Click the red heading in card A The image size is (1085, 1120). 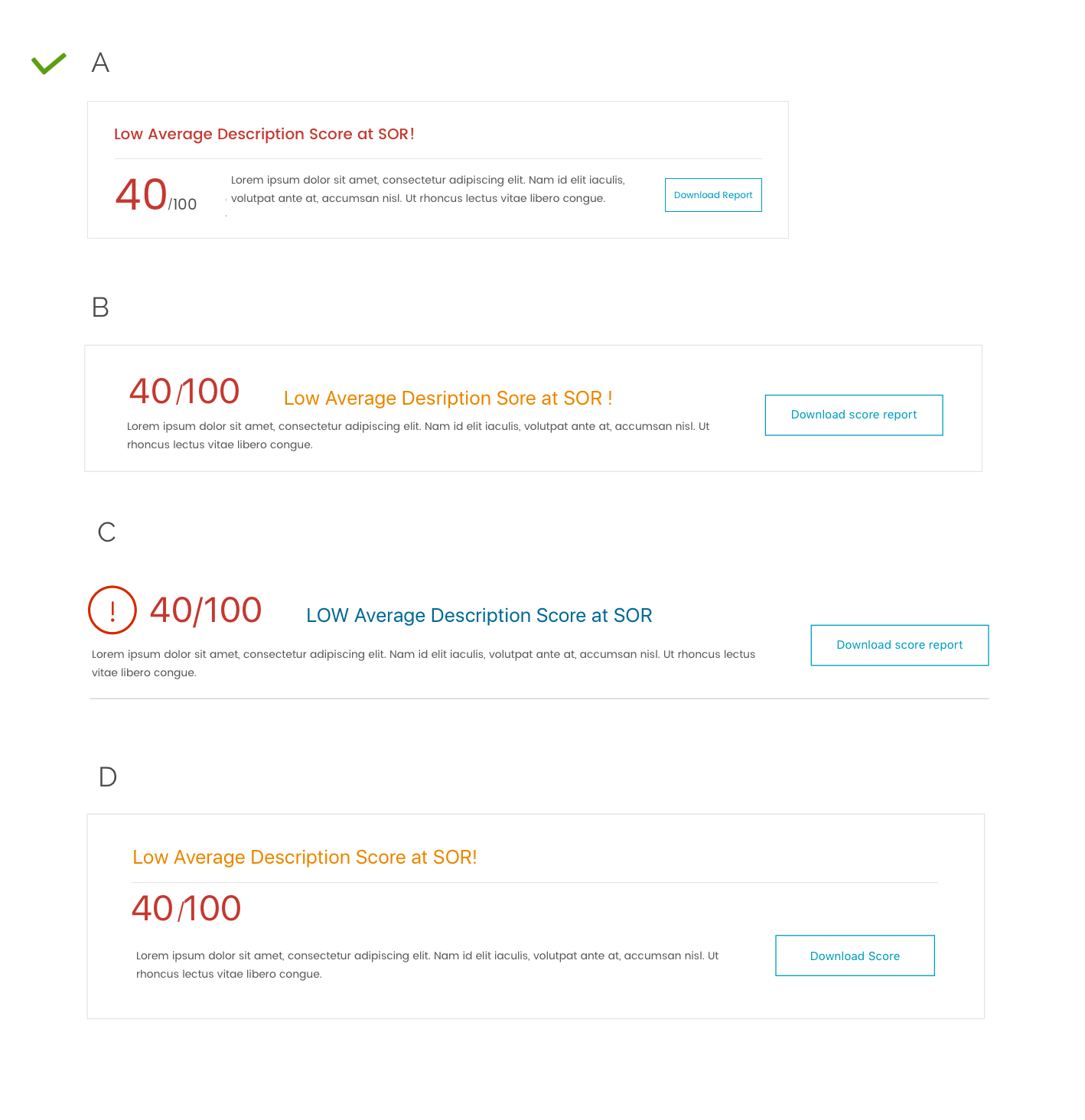tap(264, 134)
